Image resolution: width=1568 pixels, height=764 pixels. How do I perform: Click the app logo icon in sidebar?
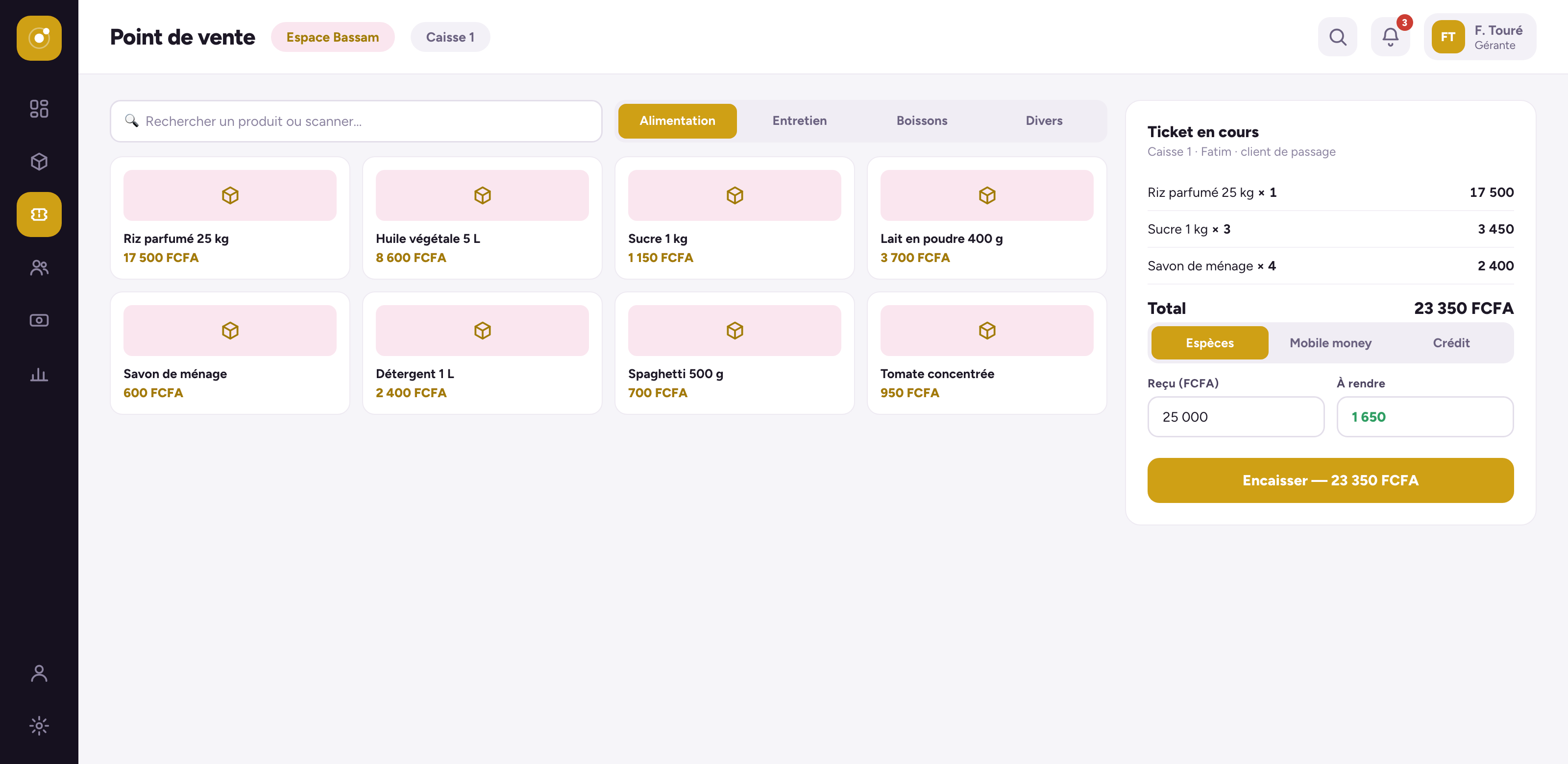(x=39, y=38)
